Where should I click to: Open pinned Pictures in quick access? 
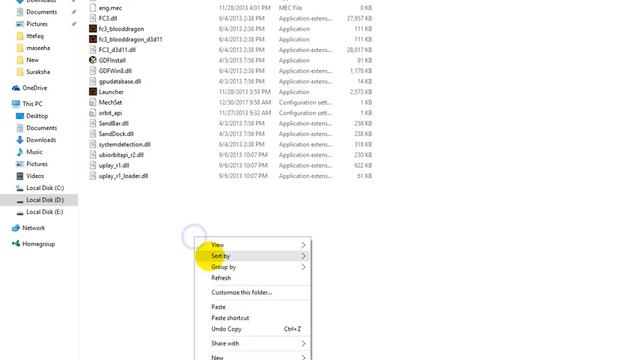point(37,24)
